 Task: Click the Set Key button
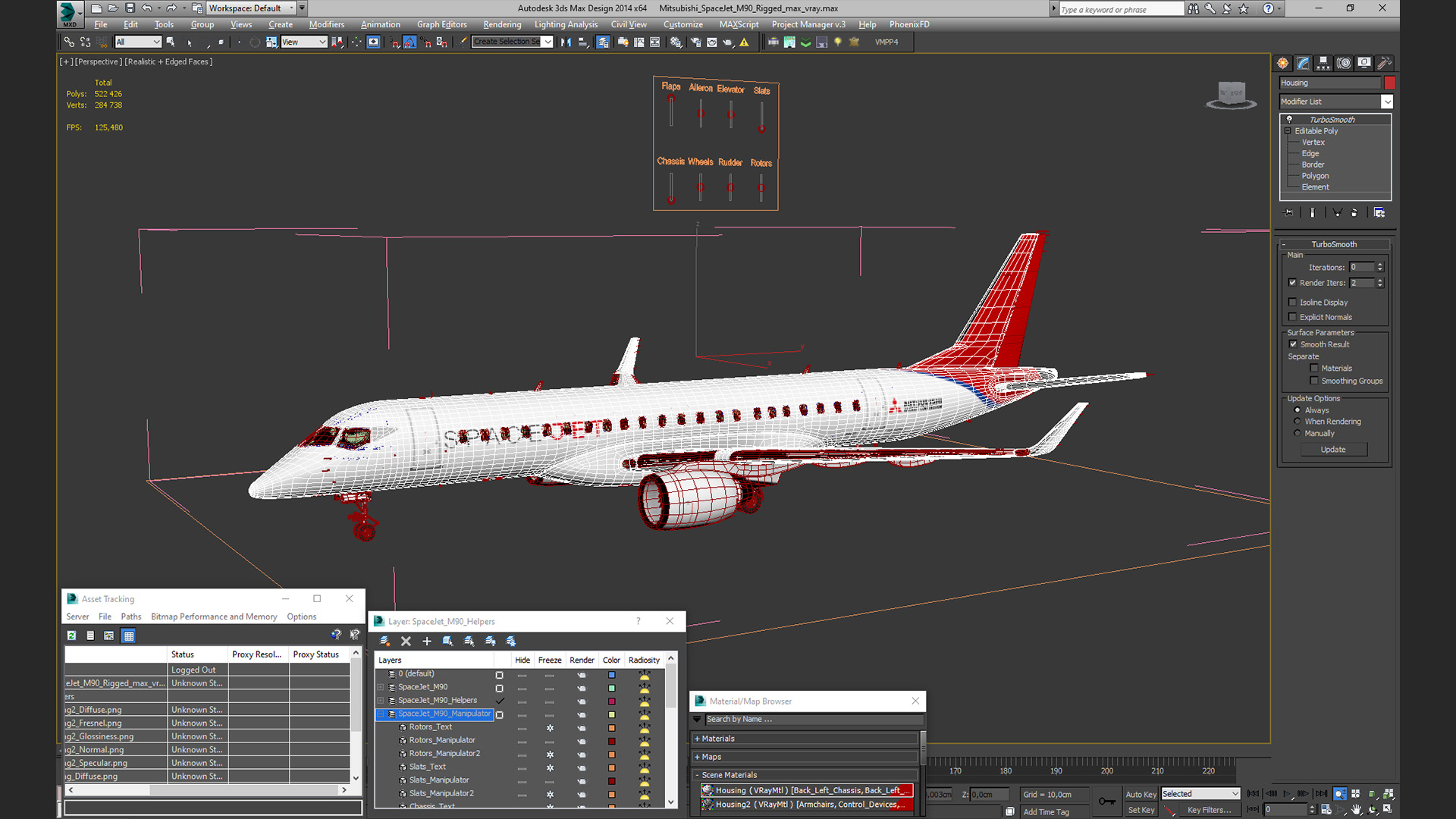coord(1141,811)
